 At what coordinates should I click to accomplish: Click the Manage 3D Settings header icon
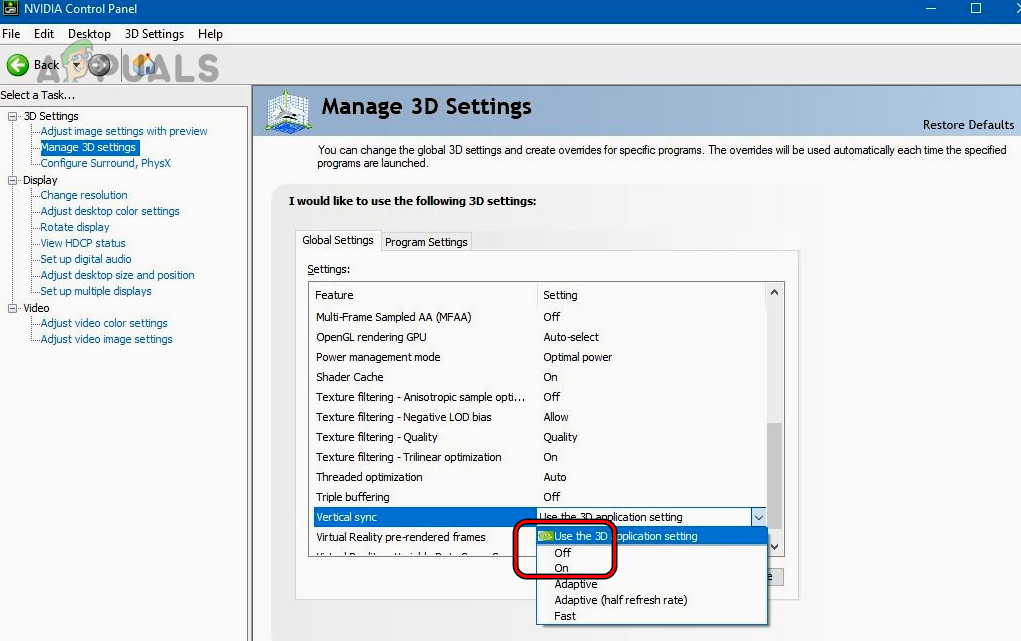pos(288,110)
